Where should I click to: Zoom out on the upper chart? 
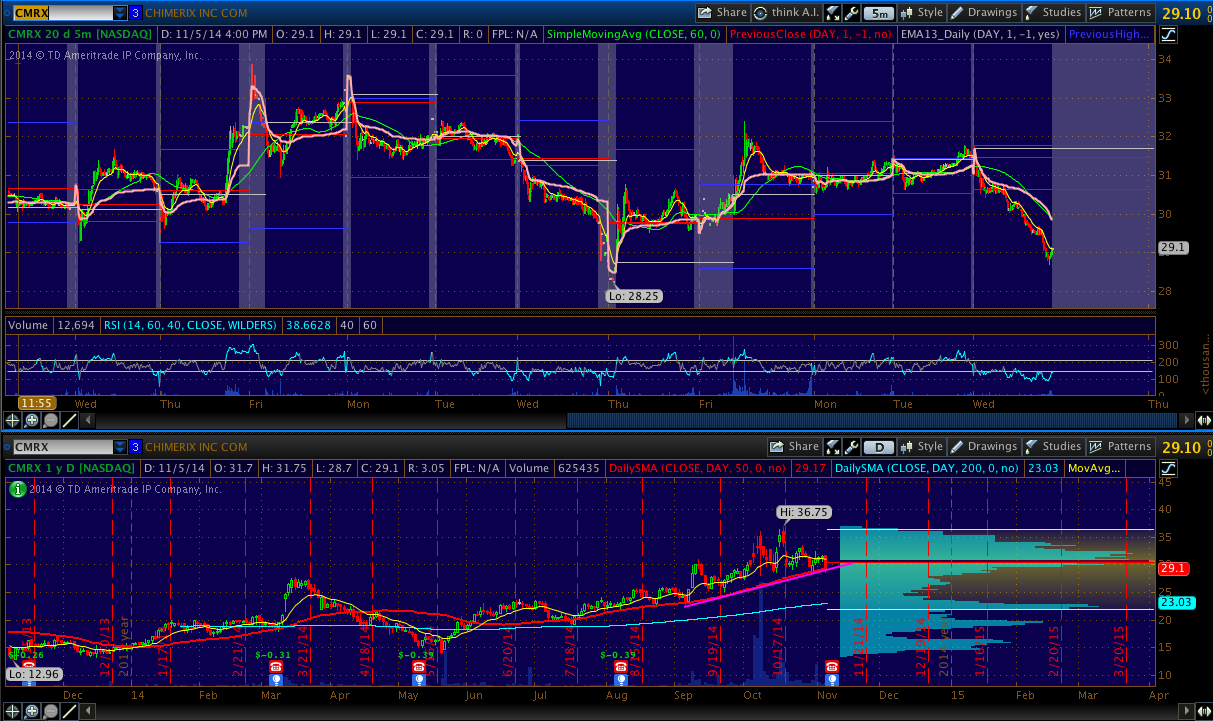(x=49, y=421)
